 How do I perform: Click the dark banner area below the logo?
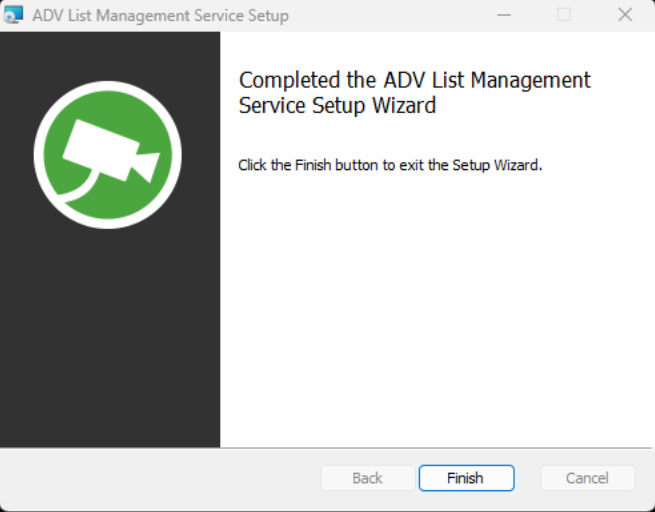coord(110,340)
